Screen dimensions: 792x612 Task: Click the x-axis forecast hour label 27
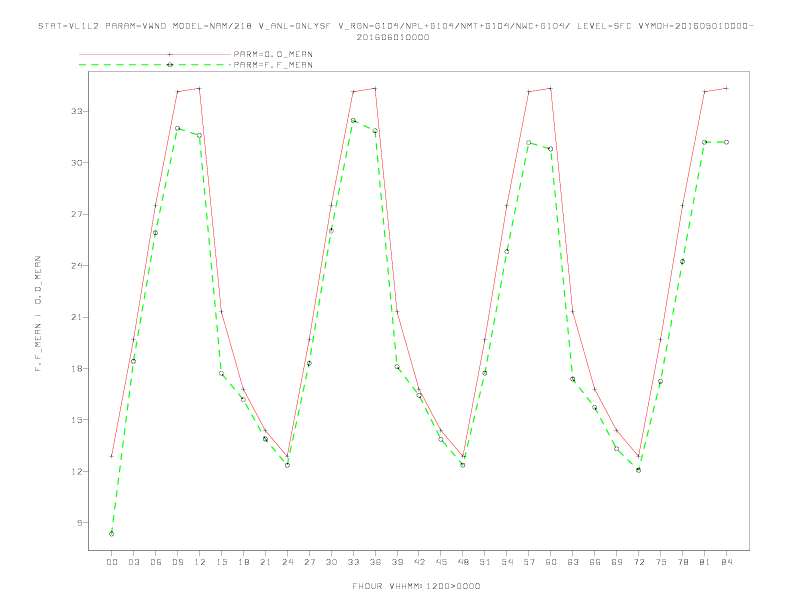309,562
